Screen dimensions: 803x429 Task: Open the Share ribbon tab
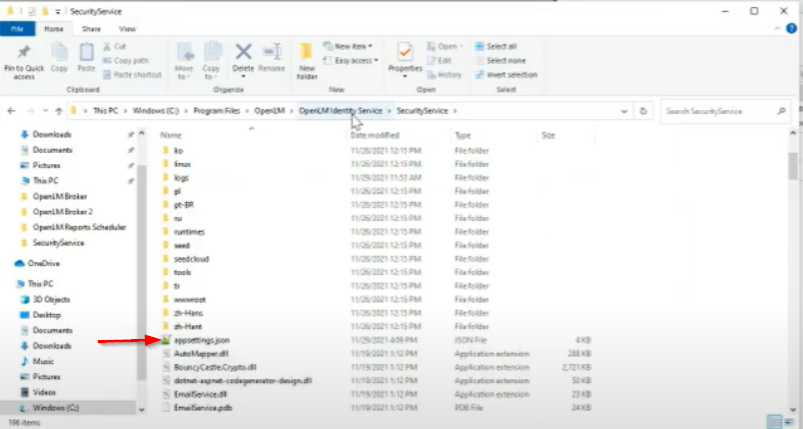[x=93, y=29]
